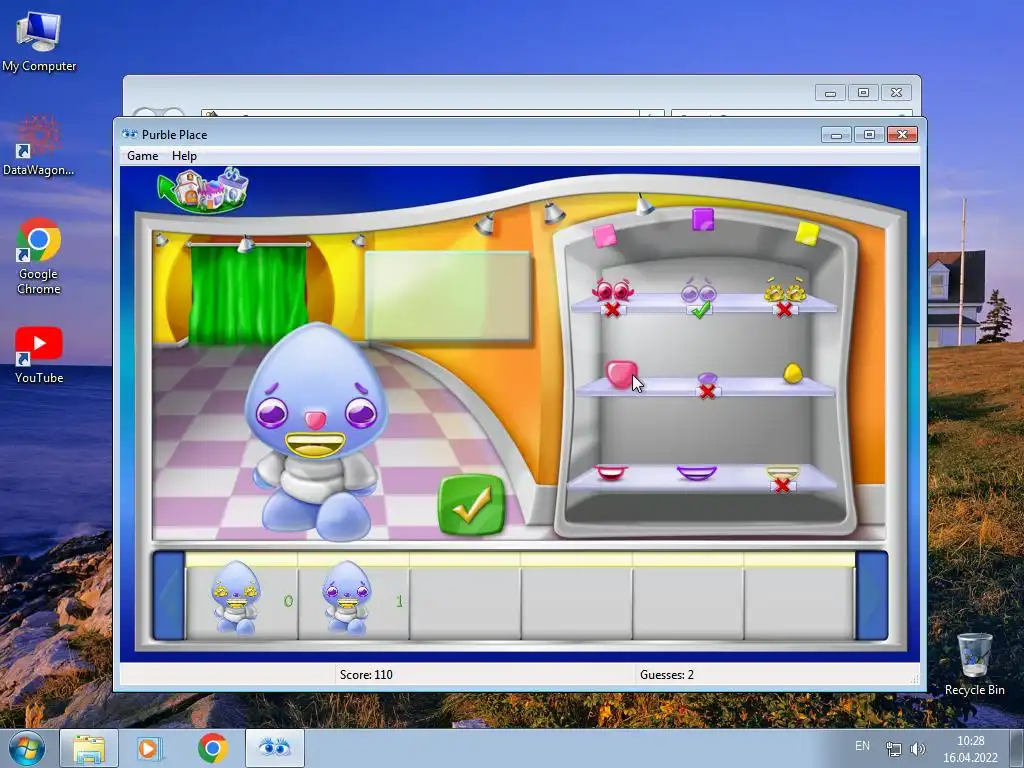Viewport: 1024px width, 768px height.
Task: Maximize the Purble Place window
Action: 869,135
